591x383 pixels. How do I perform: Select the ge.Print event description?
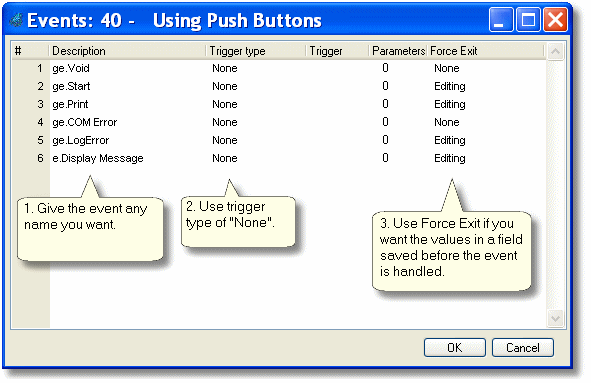70,104
